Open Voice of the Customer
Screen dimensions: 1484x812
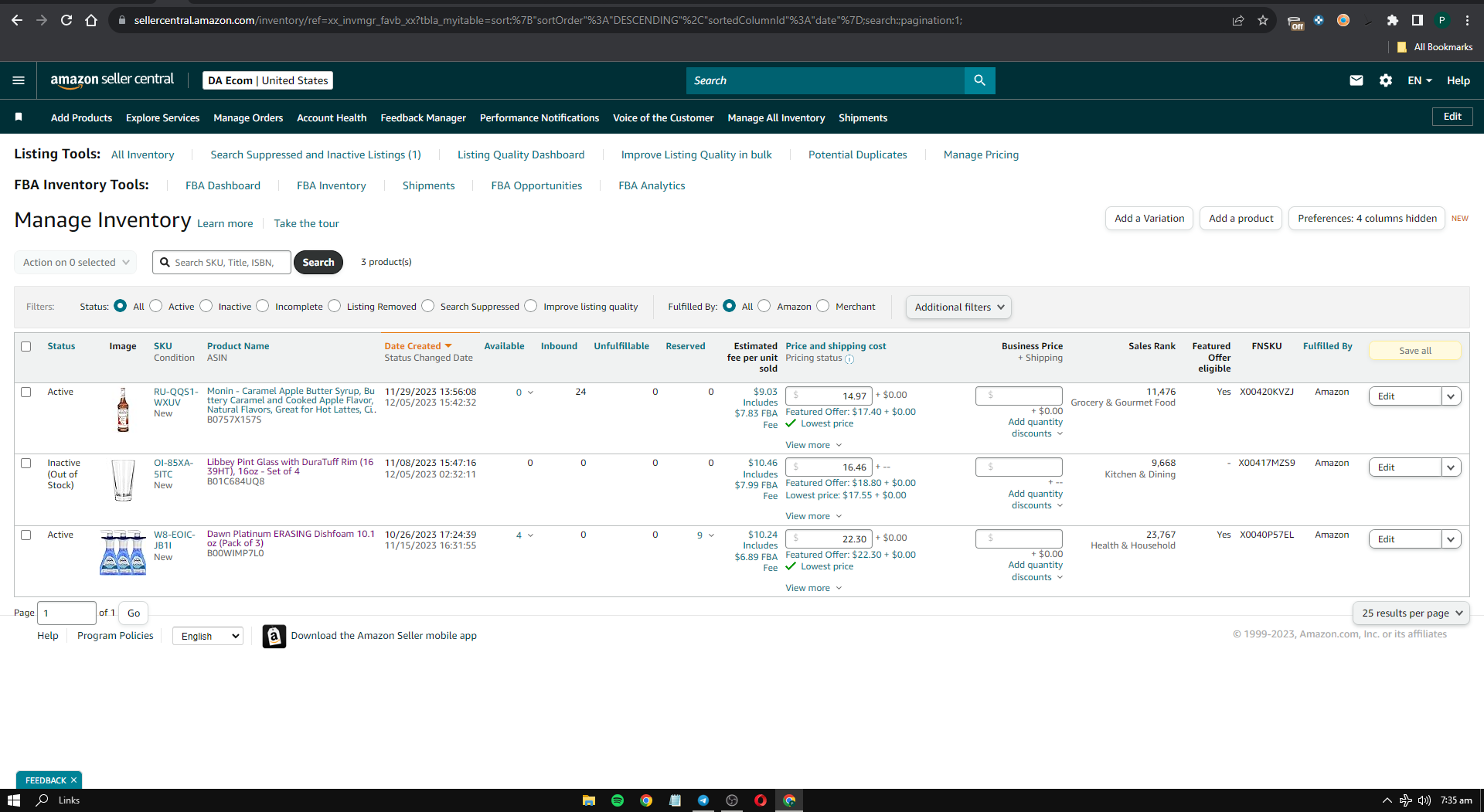click(x=663, y=117)
